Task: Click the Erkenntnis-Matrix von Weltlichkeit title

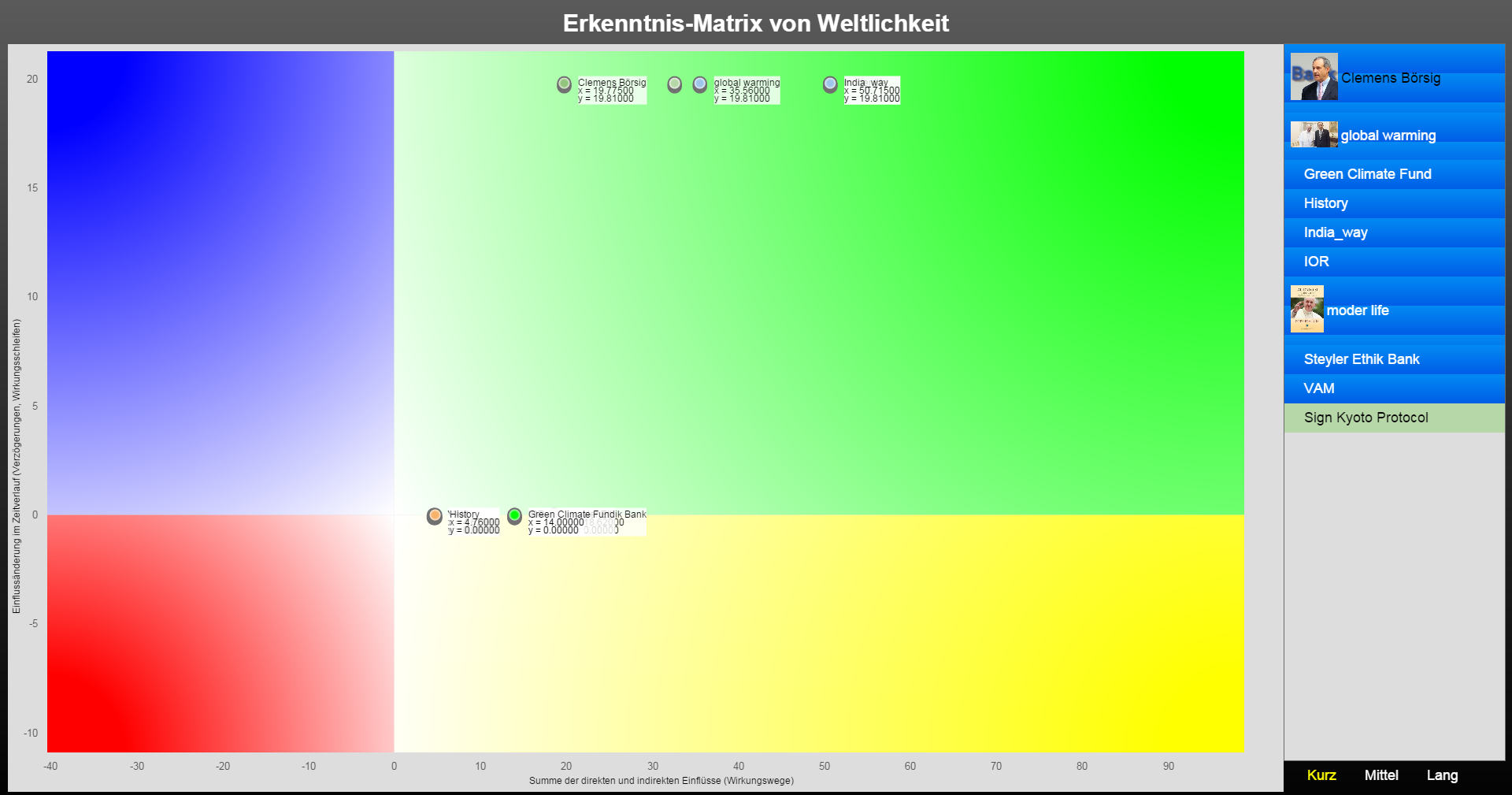Action: [x=756, y=23]
